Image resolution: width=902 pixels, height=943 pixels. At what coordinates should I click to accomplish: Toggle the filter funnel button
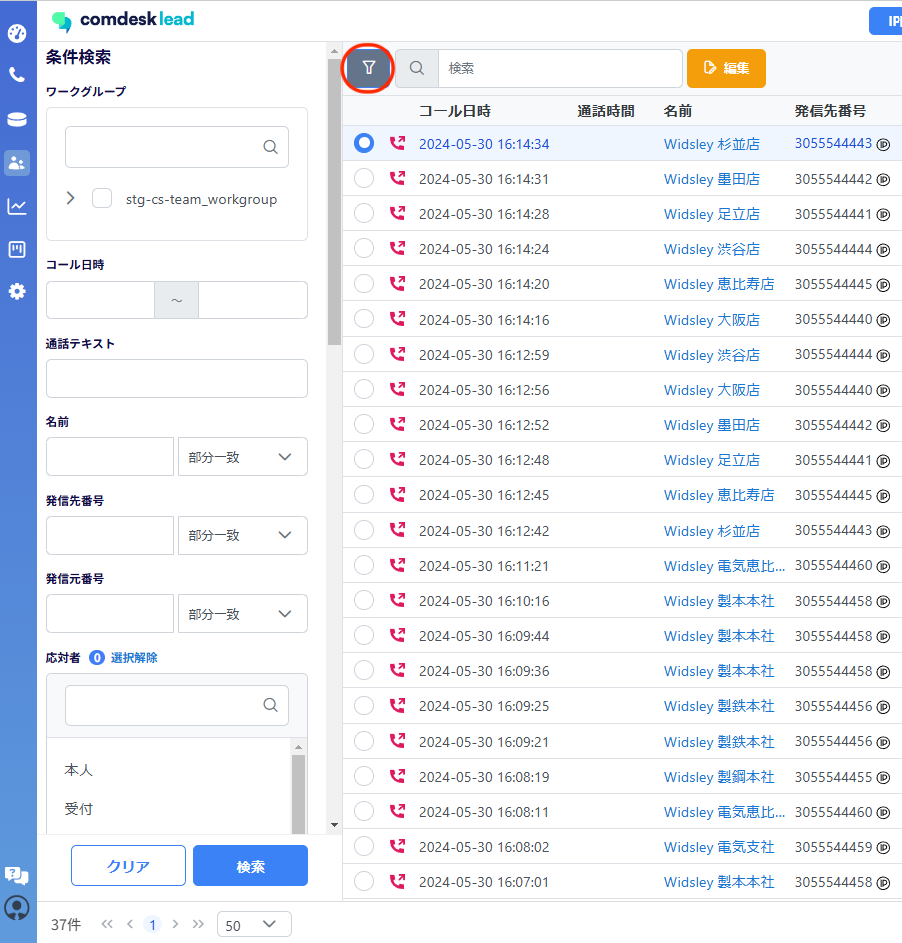tap(369, 68)
